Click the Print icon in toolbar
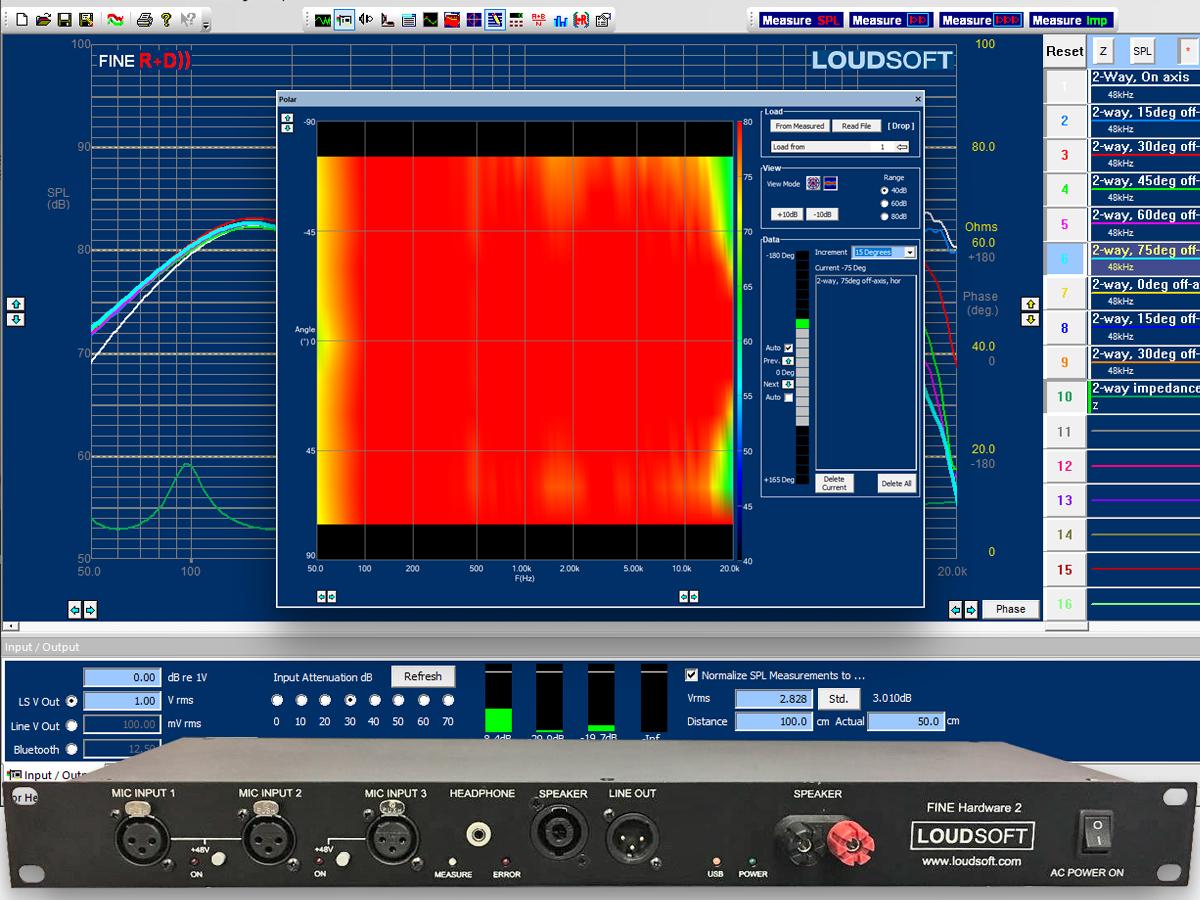The height and width of the screenshot is (900, 1200). point(145,19)
